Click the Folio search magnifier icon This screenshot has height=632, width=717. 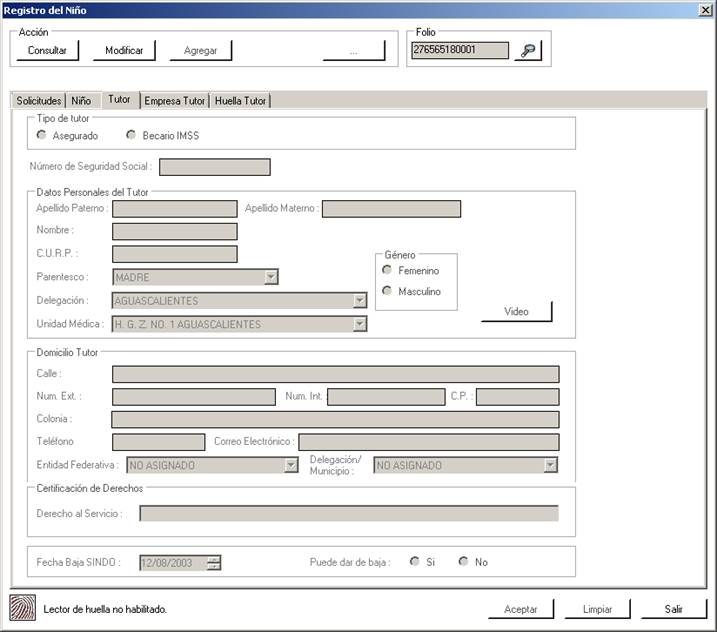[528, 50]
